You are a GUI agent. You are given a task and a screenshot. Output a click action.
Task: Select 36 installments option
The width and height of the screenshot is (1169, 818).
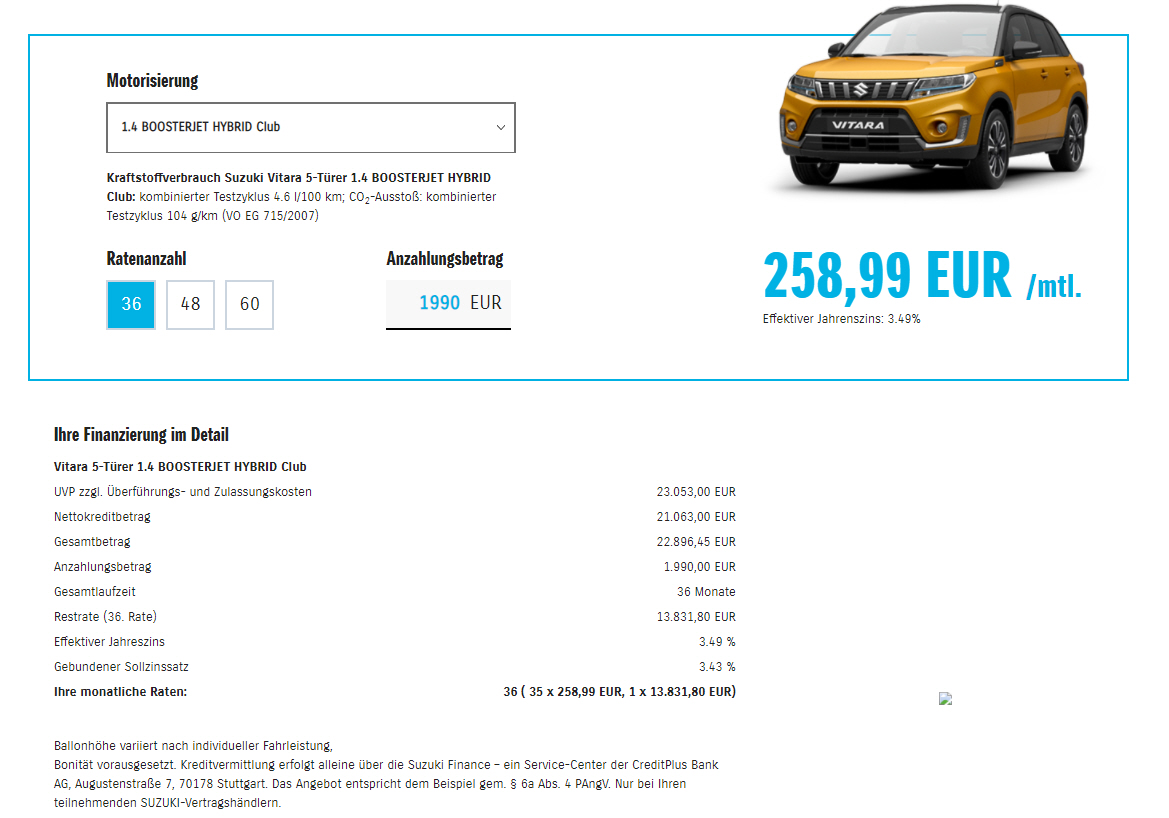click(131, 304)
